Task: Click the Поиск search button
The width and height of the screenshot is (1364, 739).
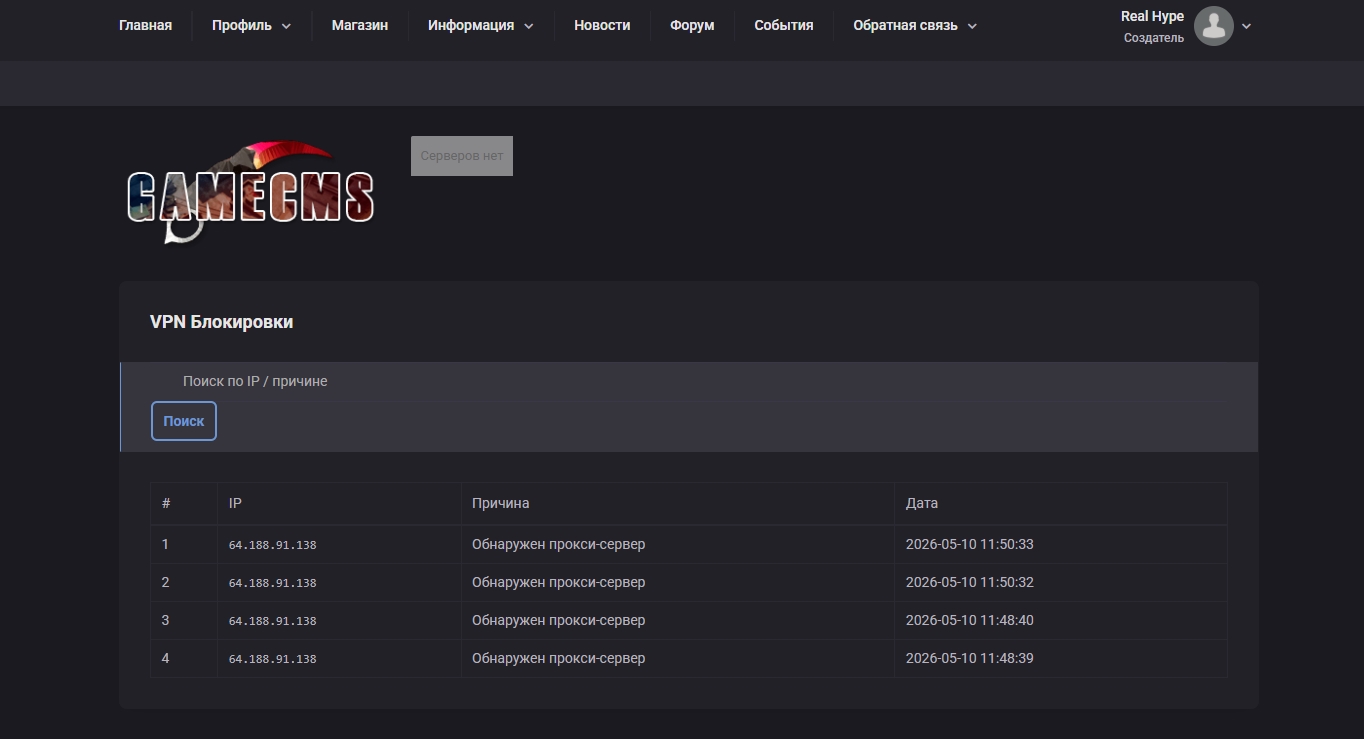Action: pos(184,421)
